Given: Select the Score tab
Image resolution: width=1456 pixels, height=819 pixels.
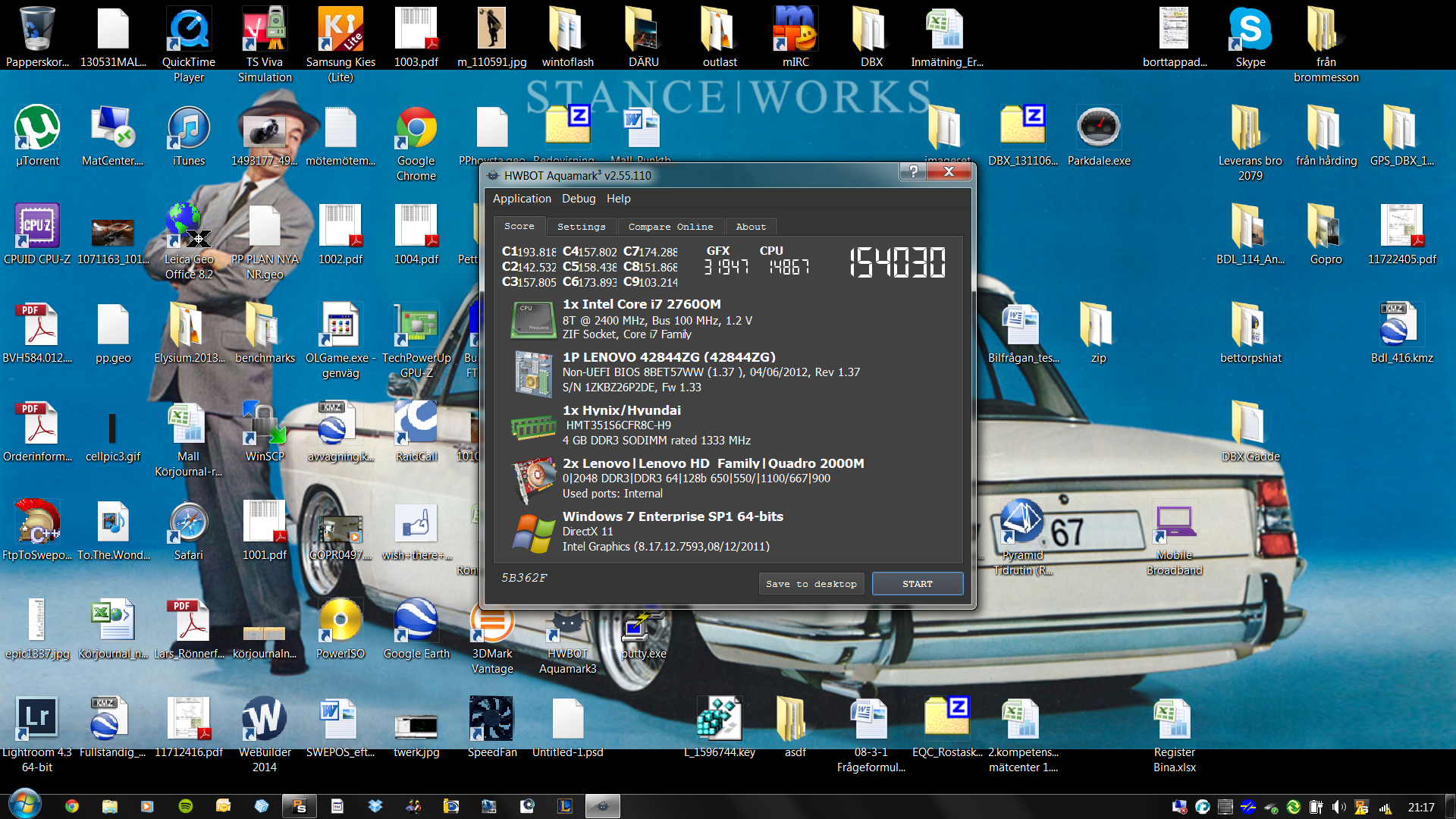Looking at the screenshot, I should click(519, 226).
